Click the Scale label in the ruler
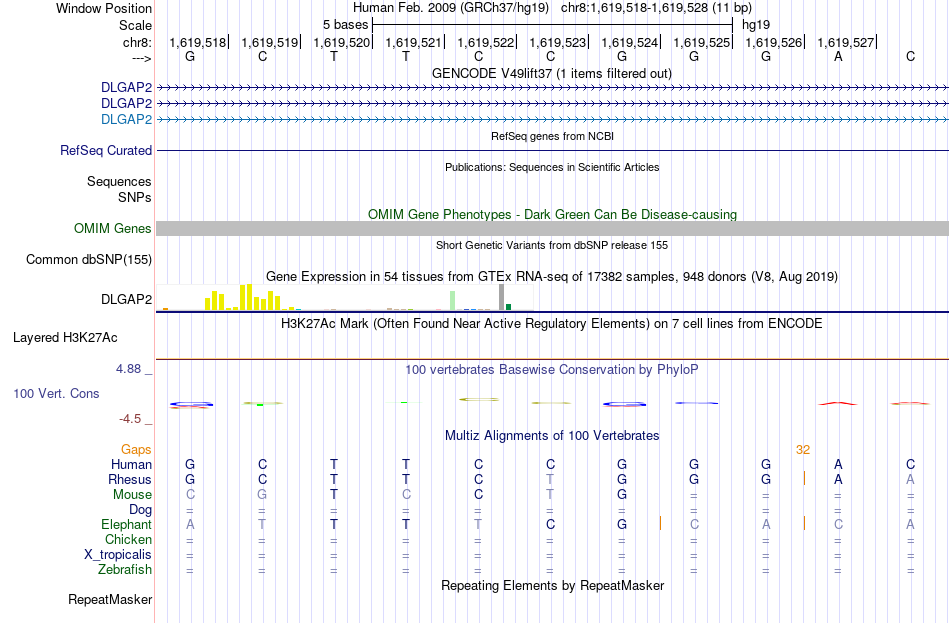 [x=135, y=25]
